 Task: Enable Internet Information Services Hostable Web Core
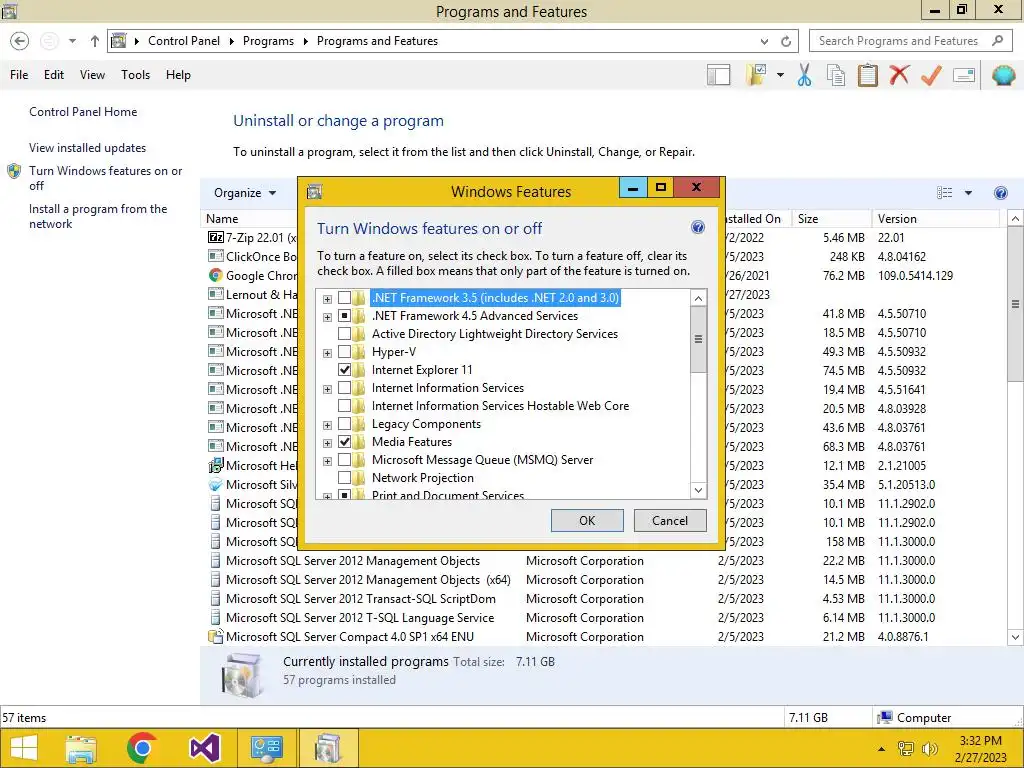pyautogui.click(x=344, y=406)
